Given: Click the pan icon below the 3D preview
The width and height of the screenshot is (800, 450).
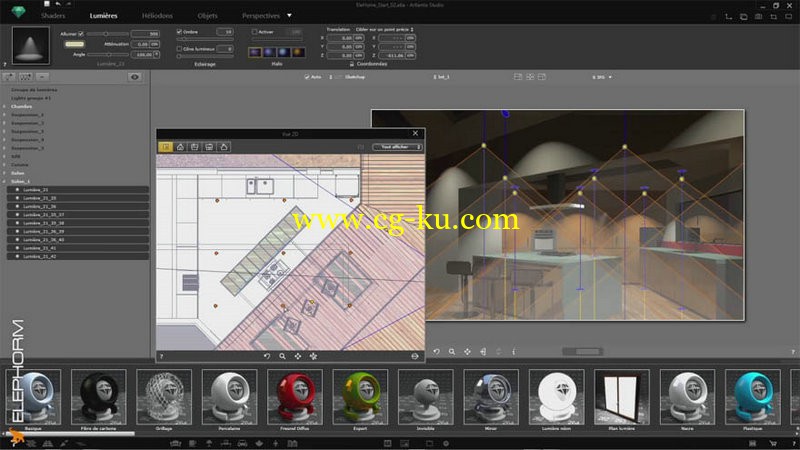Looking at the screenshot, I should pyautogui.click(x=467, y=352).
